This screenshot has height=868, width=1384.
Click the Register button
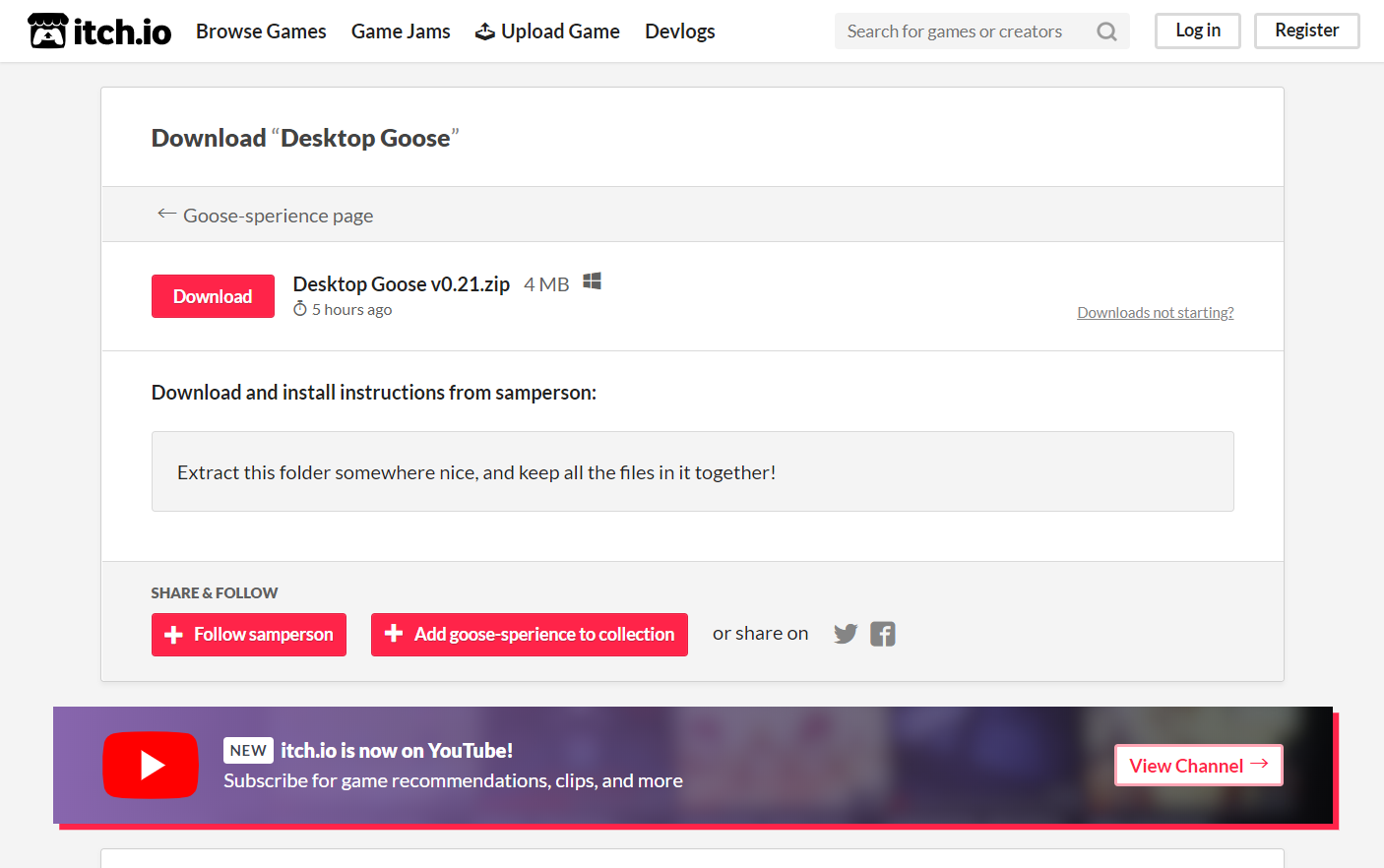pos(1307,31)
